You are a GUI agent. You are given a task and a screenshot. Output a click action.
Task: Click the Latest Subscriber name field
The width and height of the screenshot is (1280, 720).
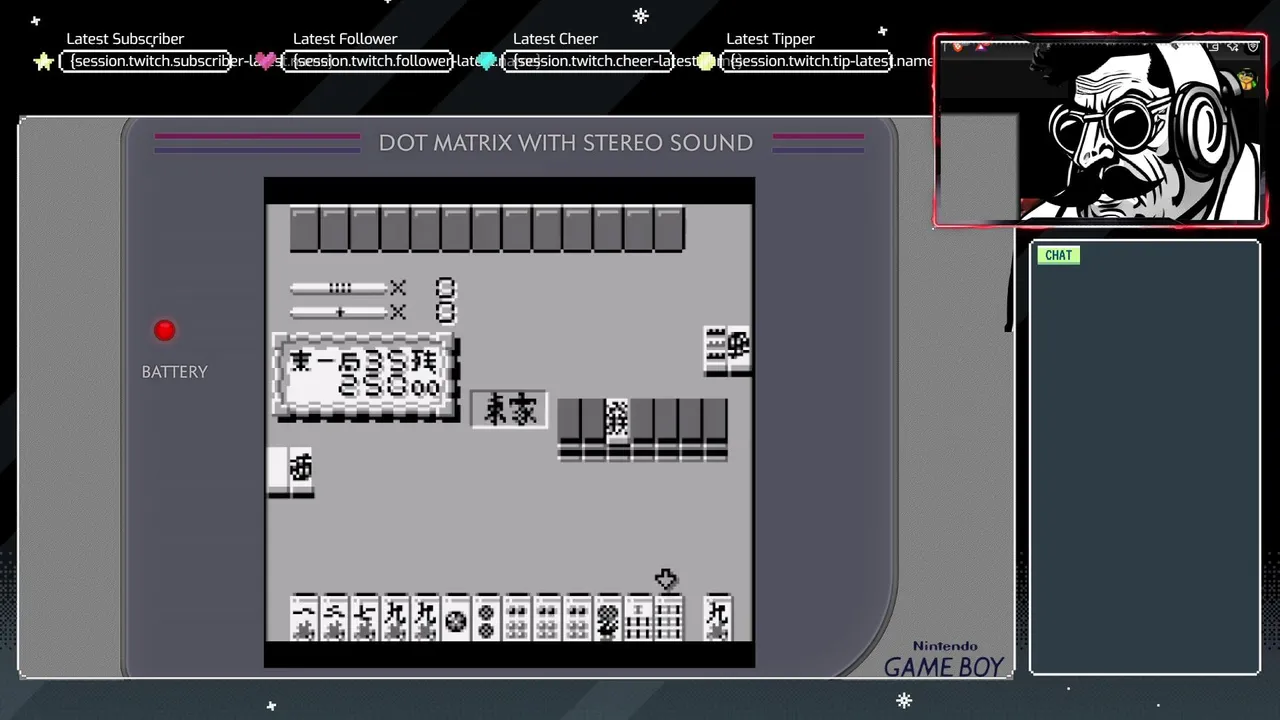[x=146, y=61]
